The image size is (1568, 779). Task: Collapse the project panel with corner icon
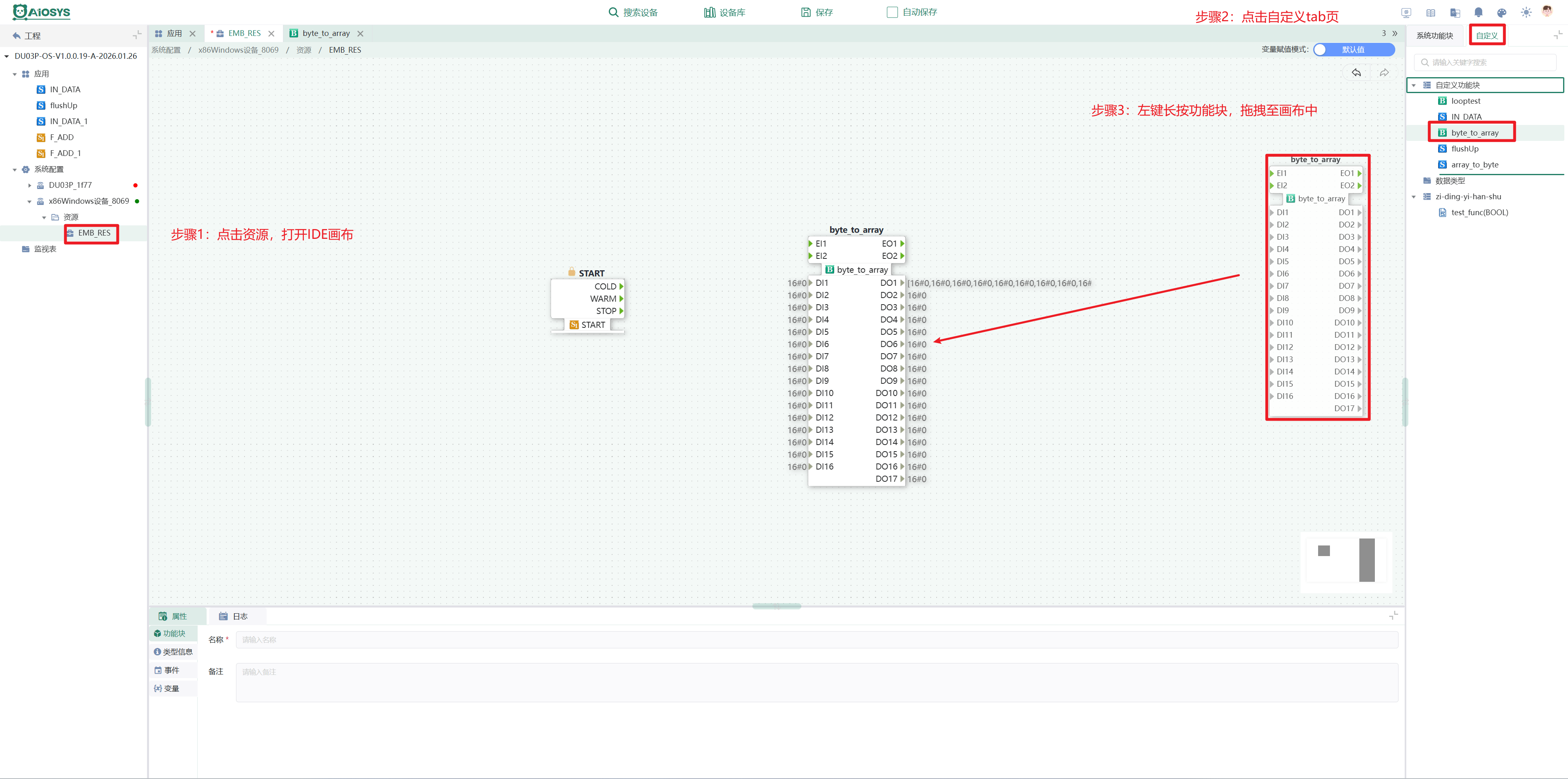pos(137,35)
